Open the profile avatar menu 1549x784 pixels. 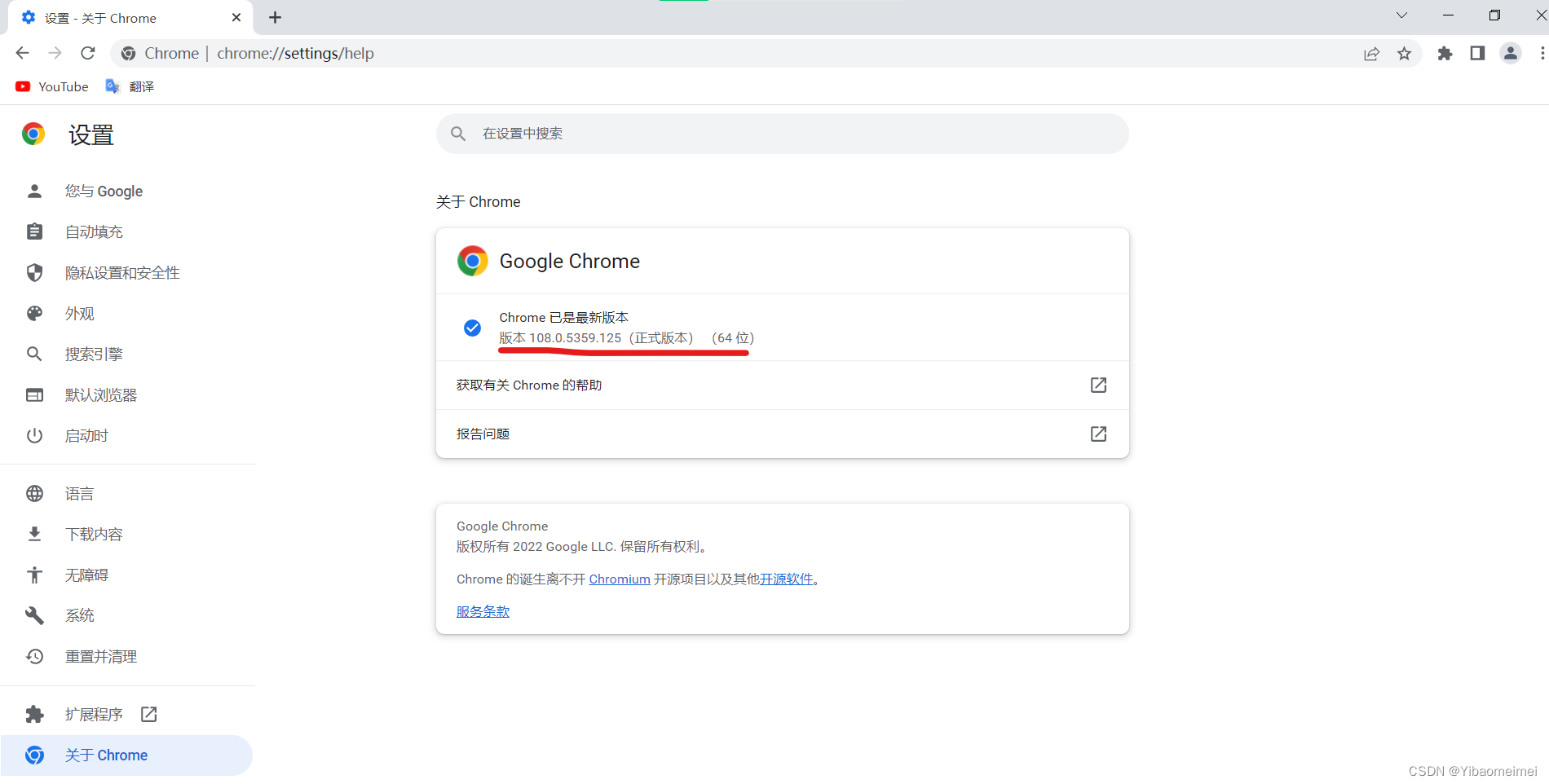tap(1510, 53)
